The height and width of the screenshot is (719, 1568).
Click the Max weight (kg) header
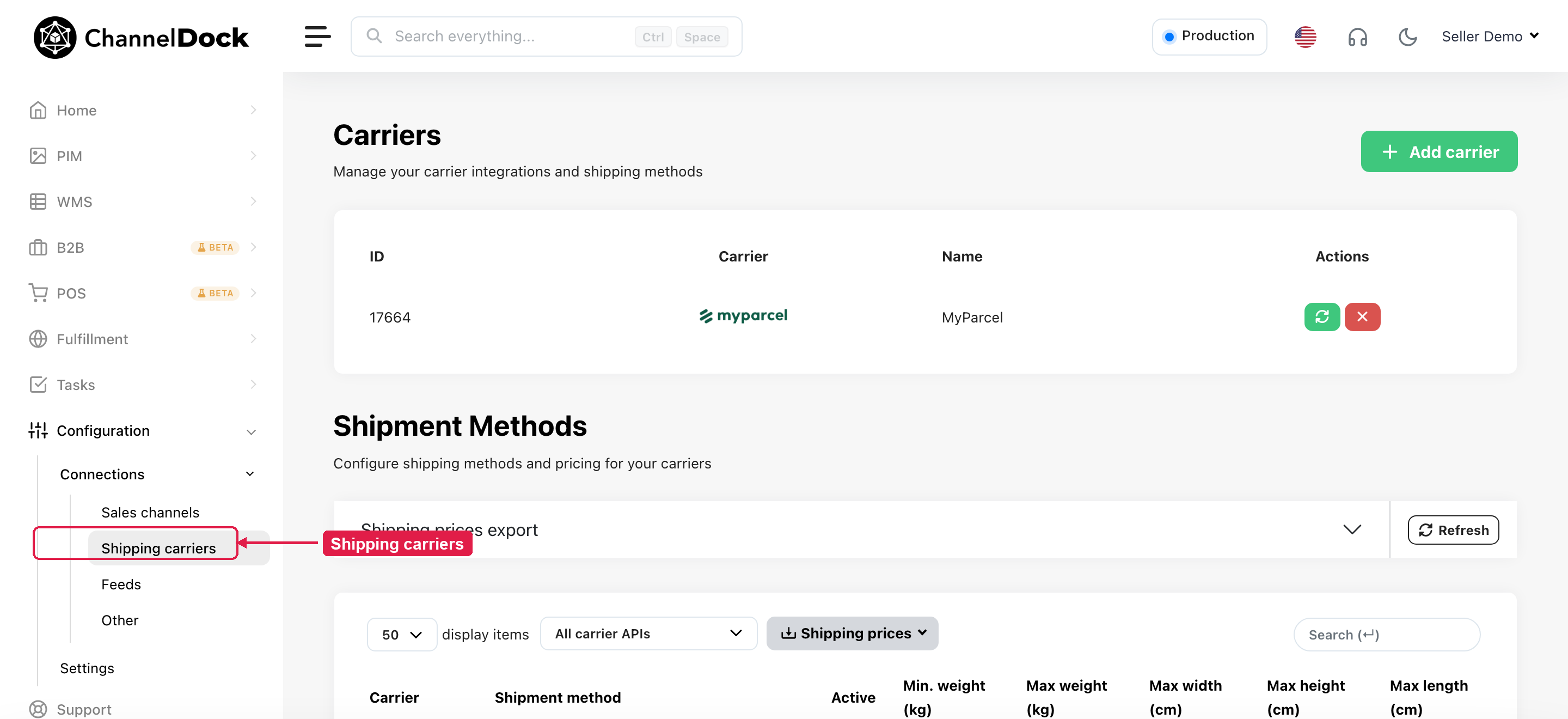[x=1067, y=698]
